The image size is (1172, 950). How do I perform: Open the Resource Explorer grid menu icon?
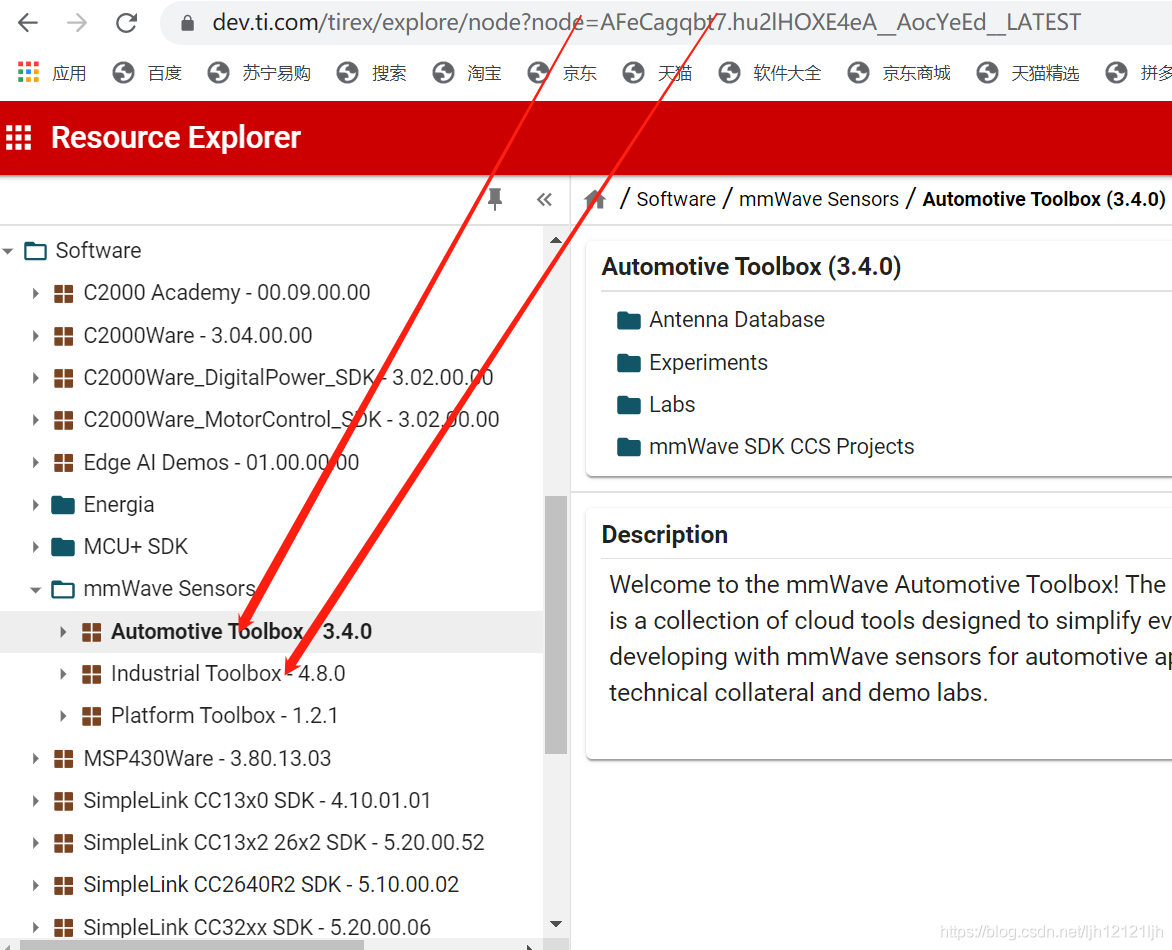pos(19,138)
